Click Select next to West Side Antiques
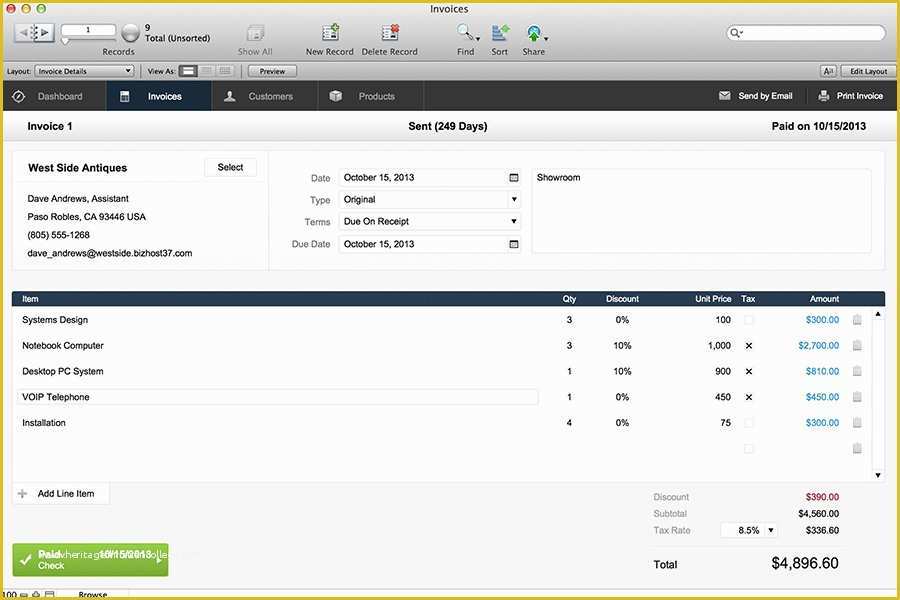 pos(230,168)
